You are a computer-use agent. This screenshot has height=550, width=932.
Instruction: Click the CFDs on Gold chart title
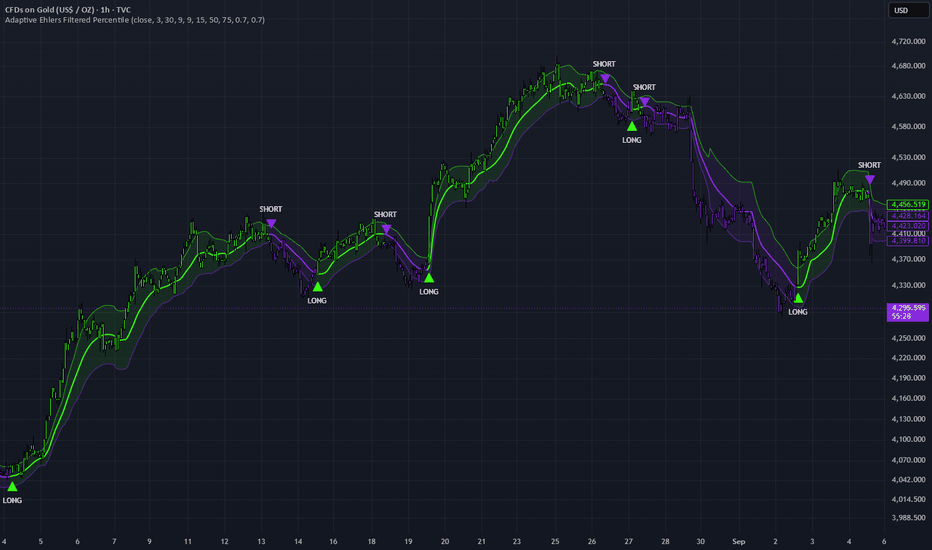coord(68,10)
